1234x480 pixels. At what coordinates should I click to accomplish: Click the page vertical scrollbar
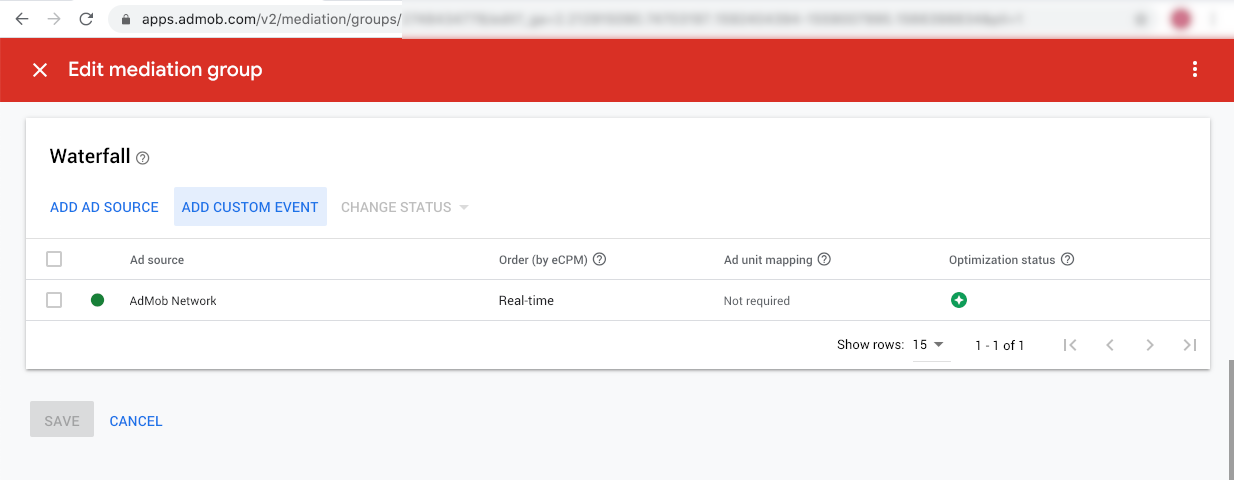click(1229, 418)
